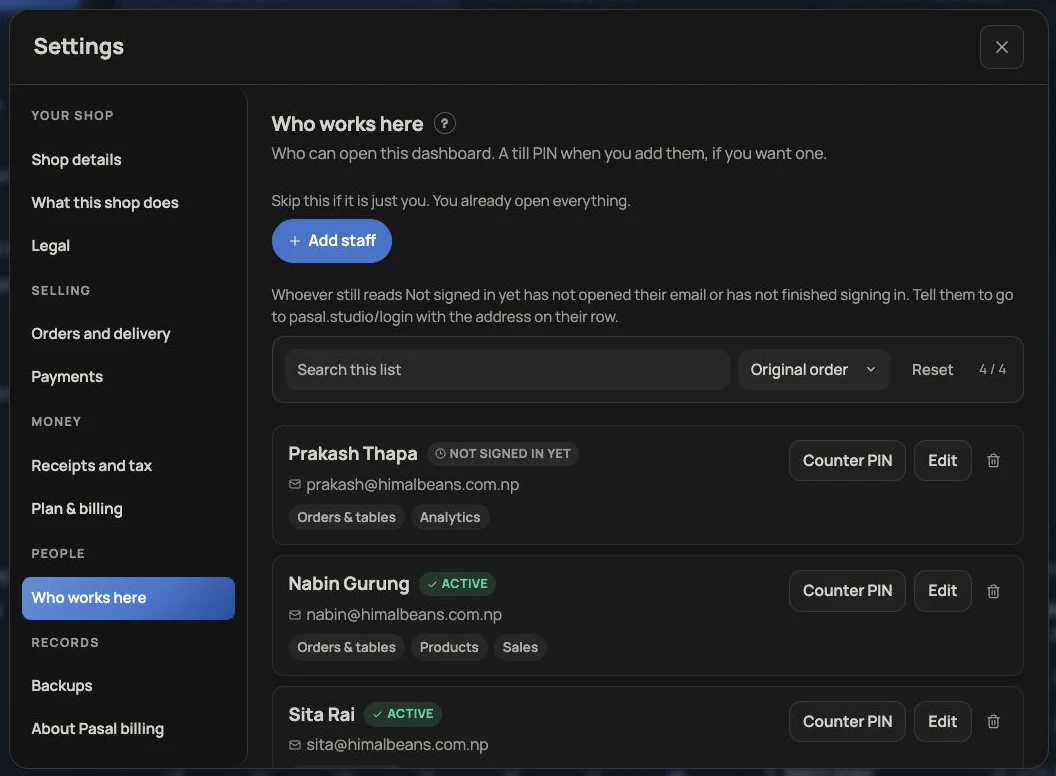Viewport: 1056px width, 776px height.
Task: Delete Prakash Thapa with trash icon
Action: pos(993,461)
